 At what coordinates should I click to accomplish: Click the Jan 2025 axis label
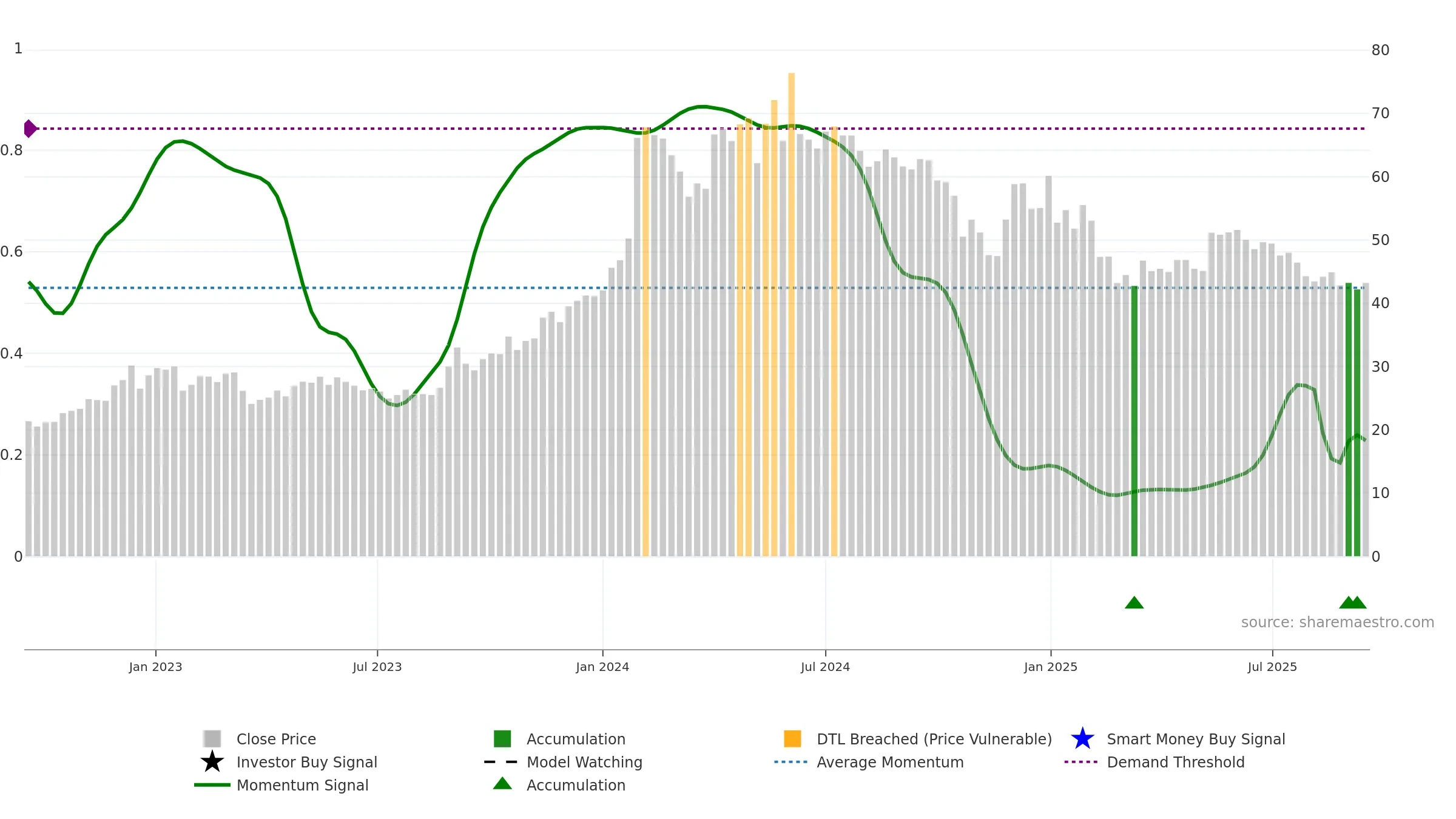click(x=1051, y=667)
